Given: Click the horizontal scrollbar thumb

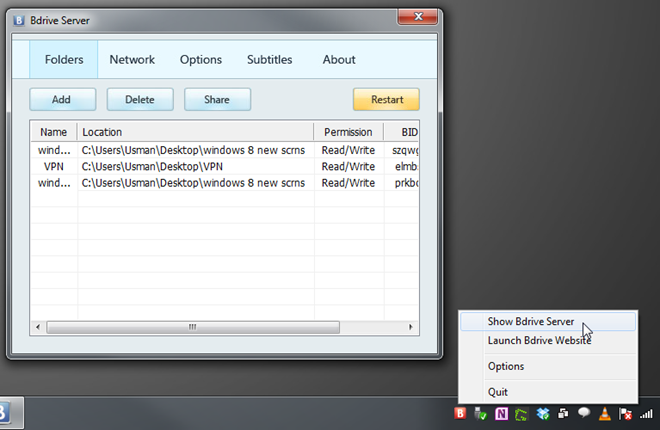Looking at the screenshot, I should (193, 327).
